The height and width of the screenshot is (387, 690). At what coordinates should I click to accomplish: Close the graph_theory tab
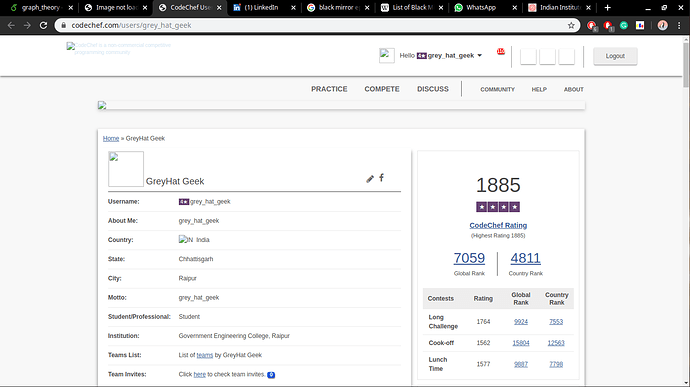70,7
